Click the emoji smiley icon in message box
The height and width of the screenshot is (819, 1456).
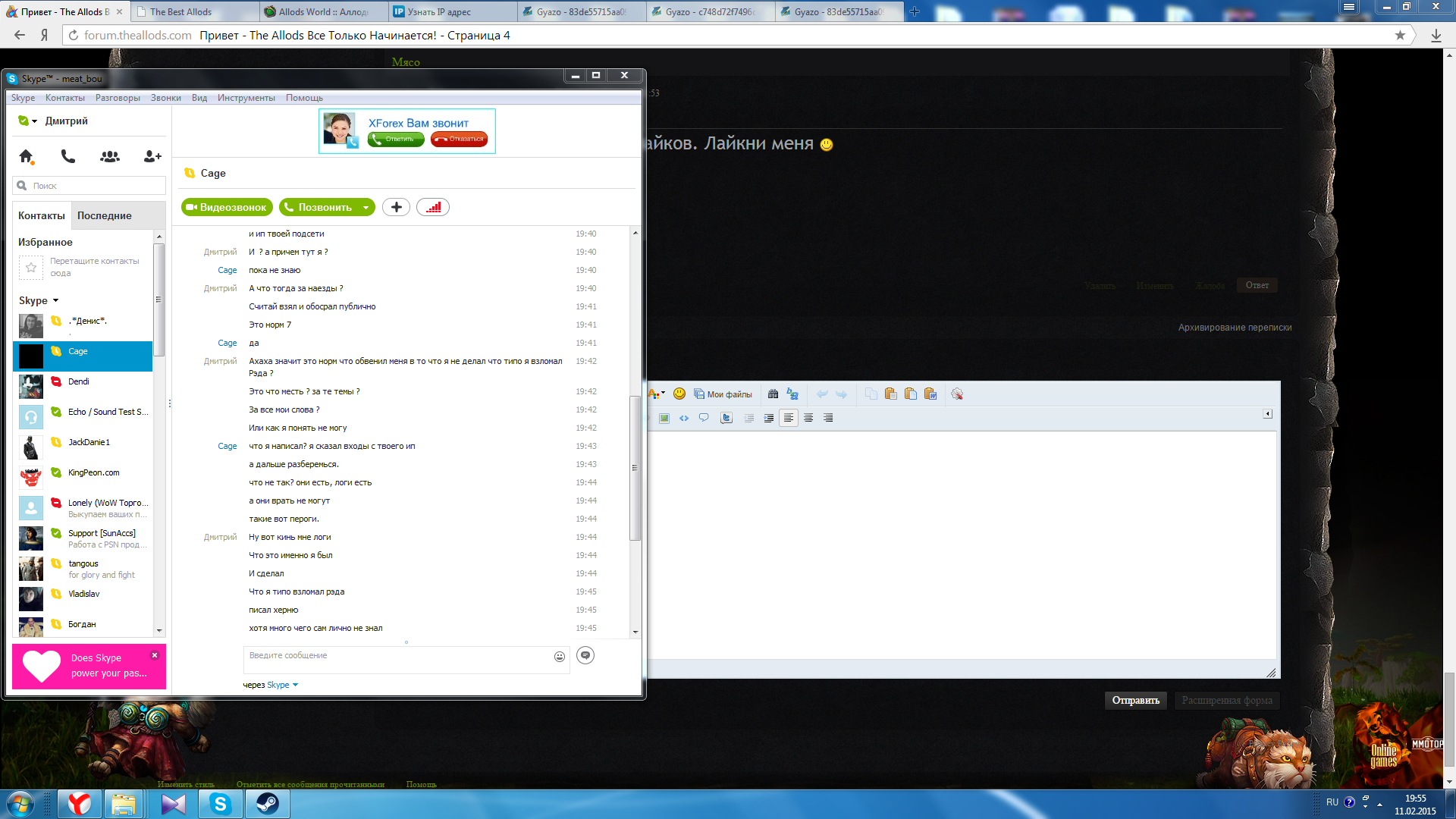[x=559, y=656]
